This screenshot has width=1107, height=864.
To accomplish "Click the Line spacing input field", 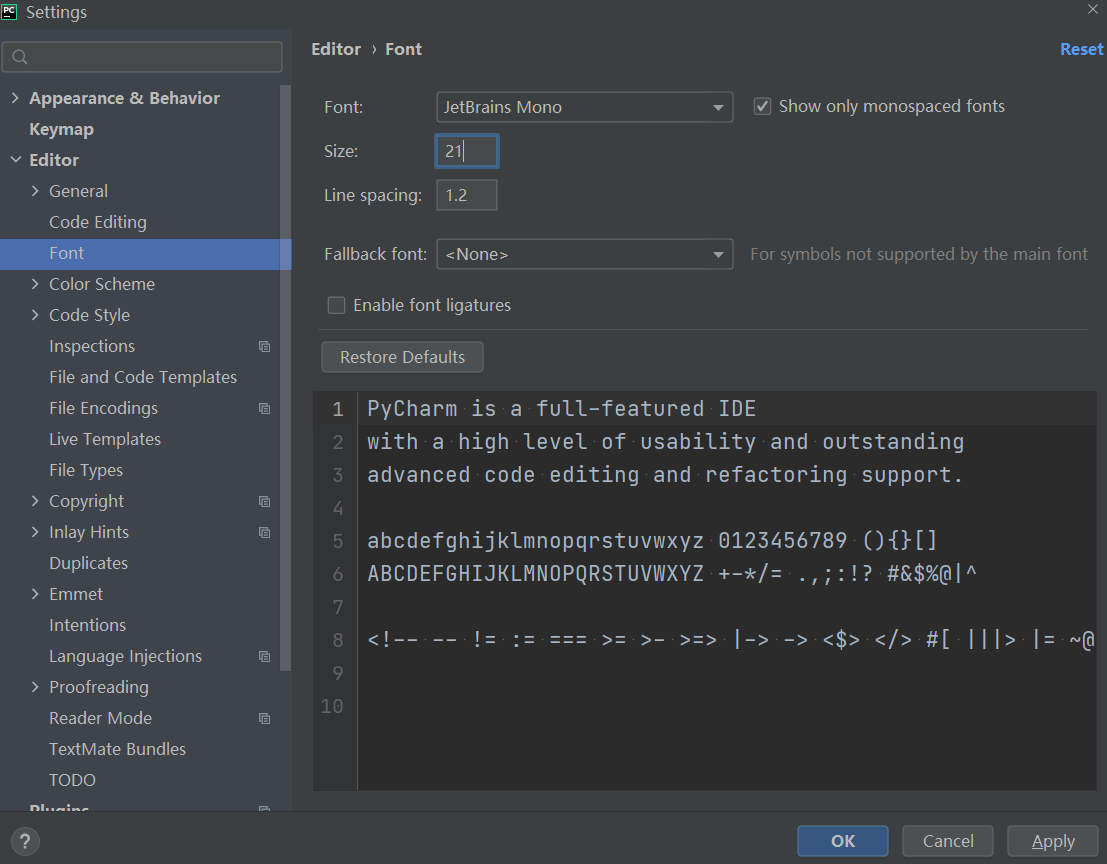I will pyautogui.click(x=467, y=196).
